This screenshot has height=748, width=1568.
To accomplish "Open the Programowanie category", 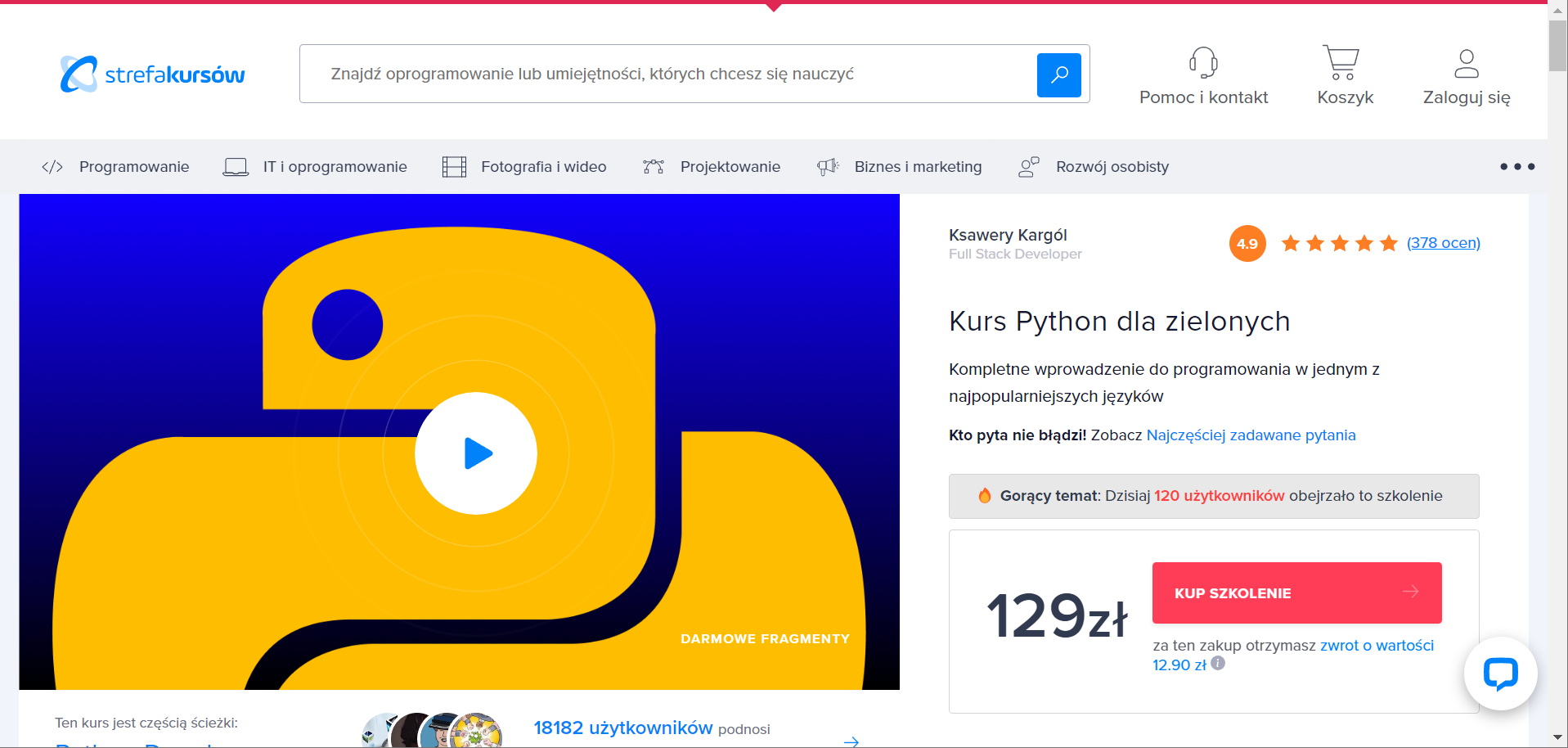I will [x=134, y=167].
